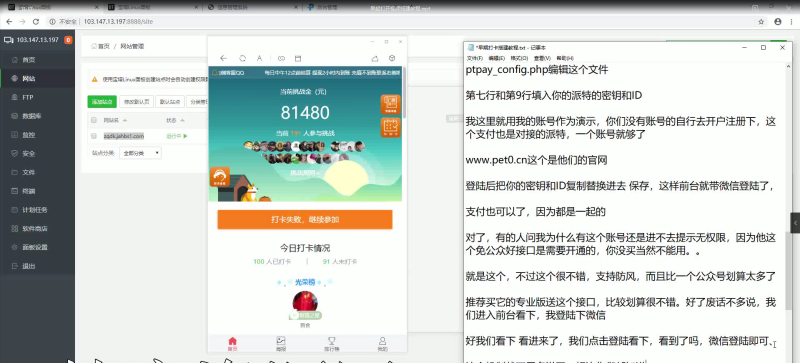Screen dimensions: 800x363
Task: Click the 首页 breadcrumb link
Action: [101, 46]
